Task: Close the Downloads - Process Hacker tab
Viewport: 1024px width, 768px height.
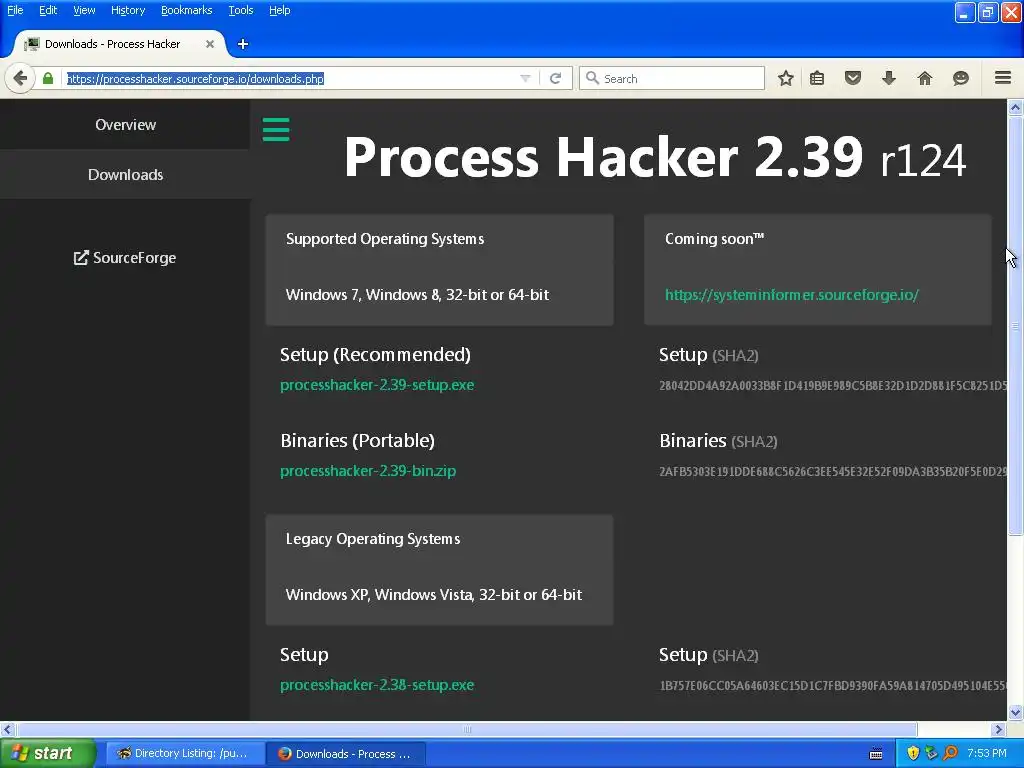Action: click(x=210, y=44)
